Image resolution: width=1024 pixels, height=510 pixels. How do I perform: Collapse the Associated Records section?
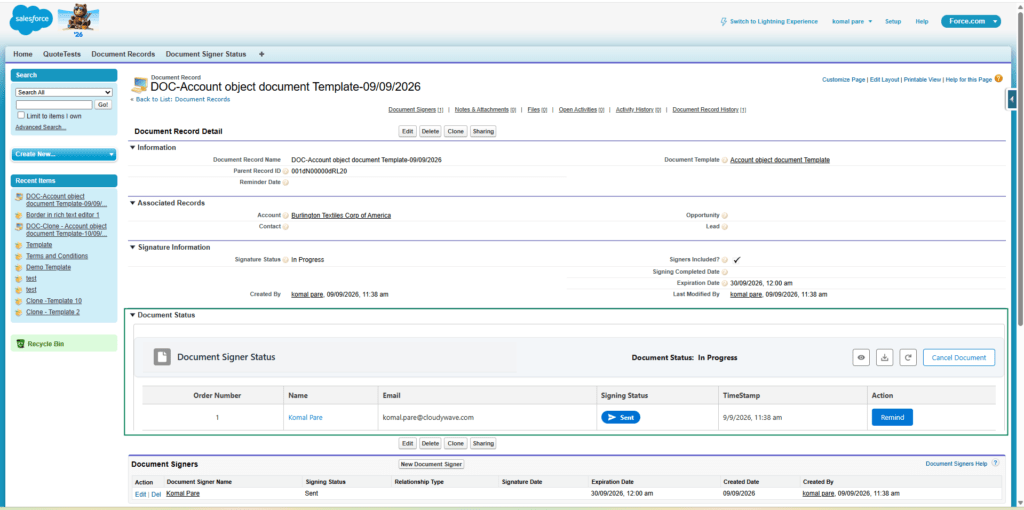133,203
